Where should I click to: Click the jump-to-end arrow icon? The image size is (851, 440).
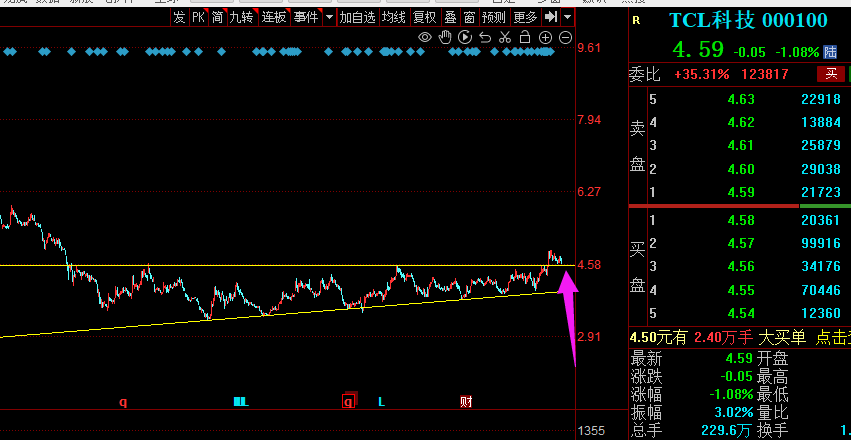coord(551,17)
